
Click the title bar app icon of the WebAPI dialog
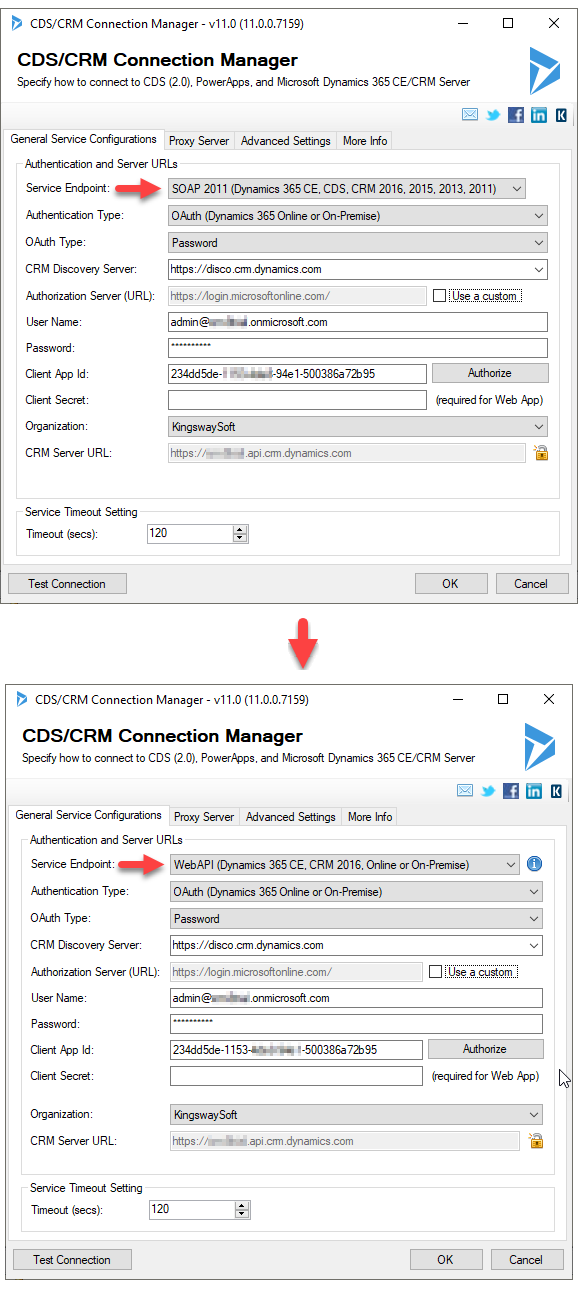(22, 699)
